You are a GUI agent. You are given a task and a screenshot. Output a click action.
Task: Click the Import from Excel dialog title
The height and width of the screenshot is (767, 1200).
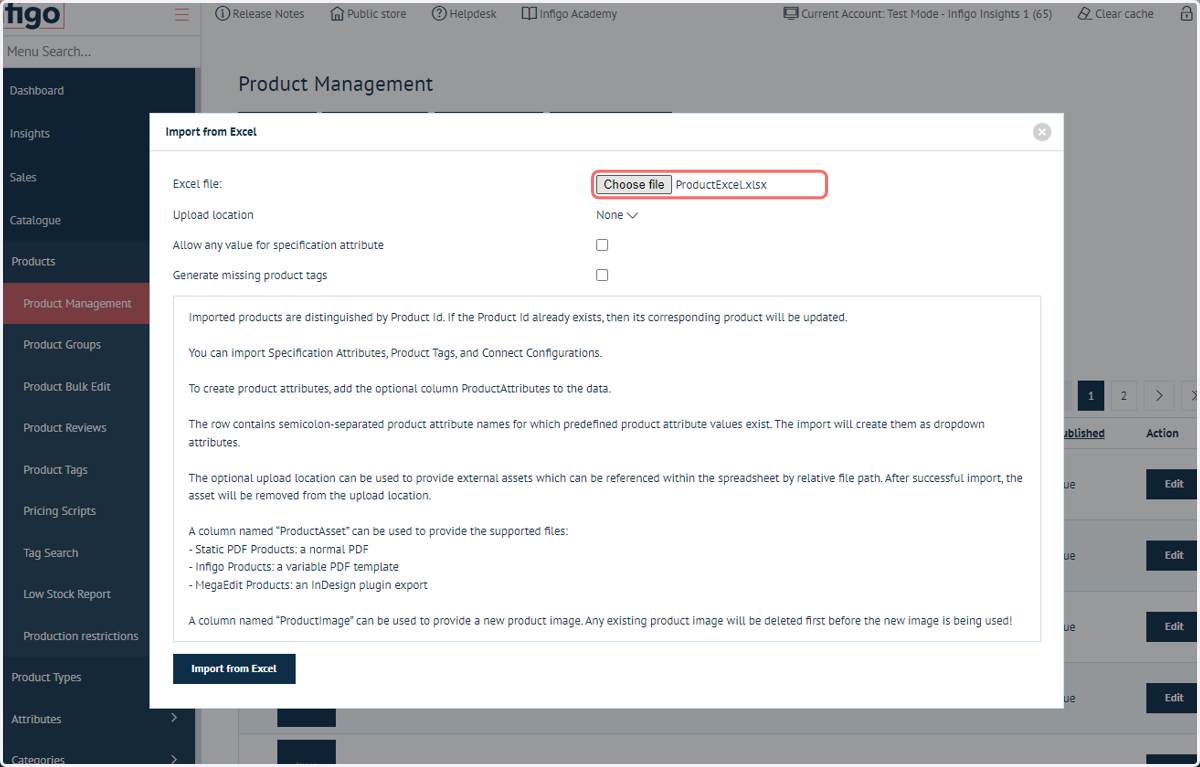point(211,132)
